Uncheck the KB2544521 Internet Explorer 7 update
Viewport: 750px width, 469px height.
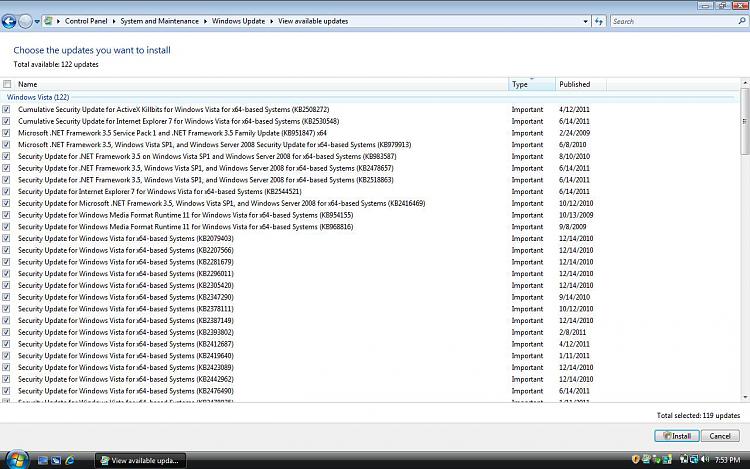pos(6,192)
